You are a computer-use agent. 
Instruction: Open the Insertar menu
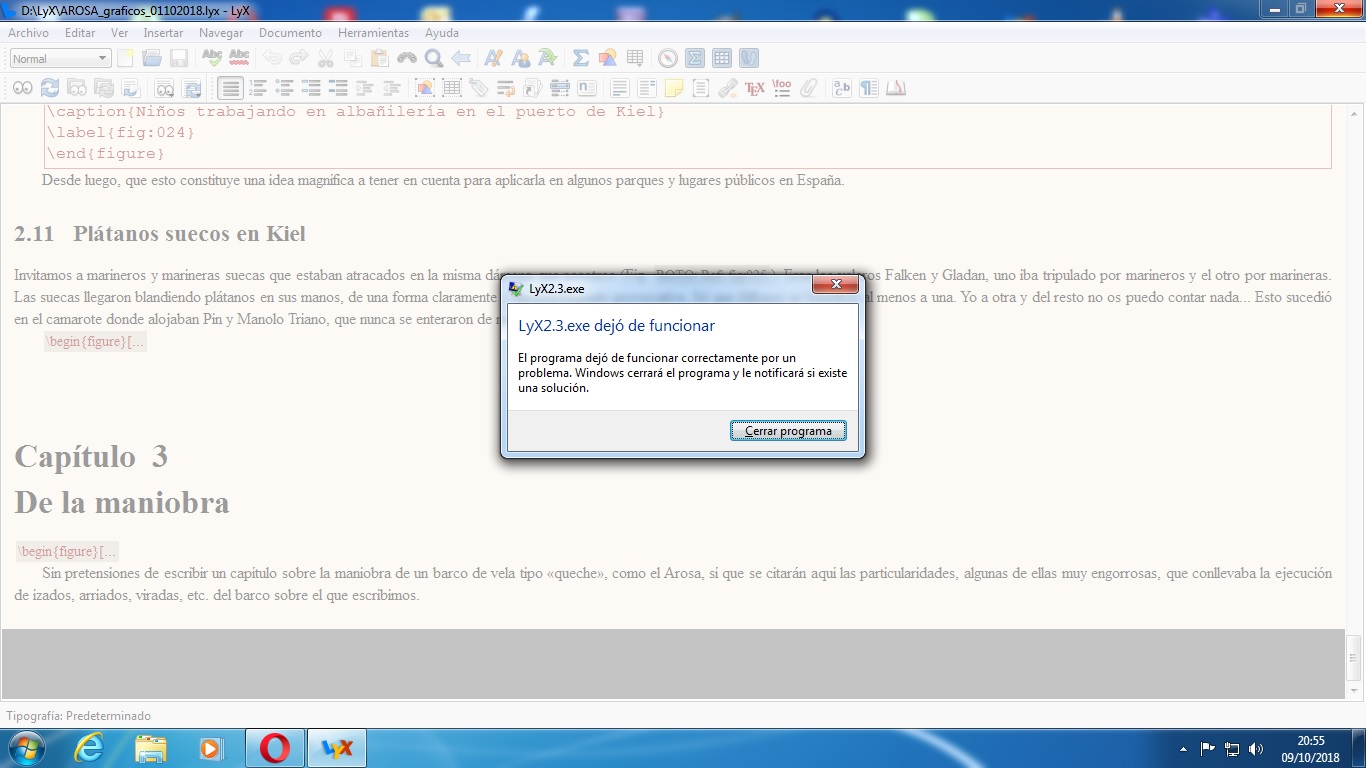click(x=163, y=33)
